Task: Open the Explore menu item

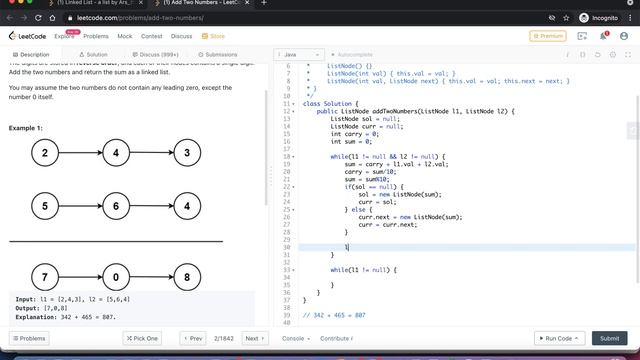Action: point(64,36)
